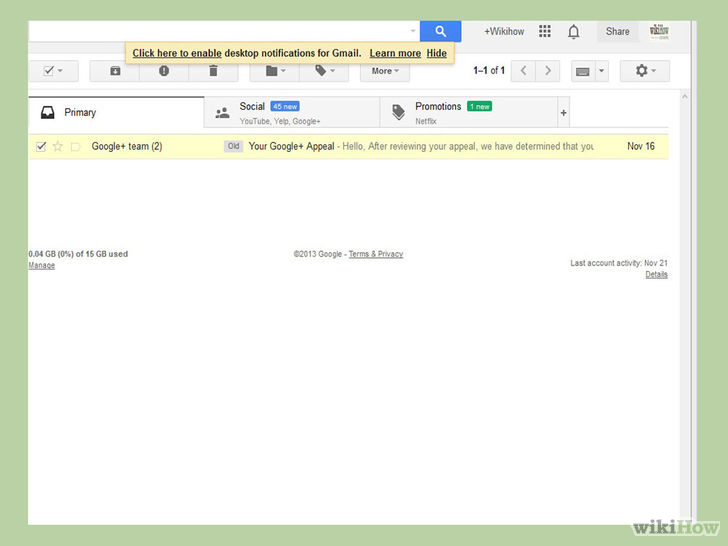Open the settings gear menu
The width and height of the screenshot is (728, 546).
click(x=645, y=71)
